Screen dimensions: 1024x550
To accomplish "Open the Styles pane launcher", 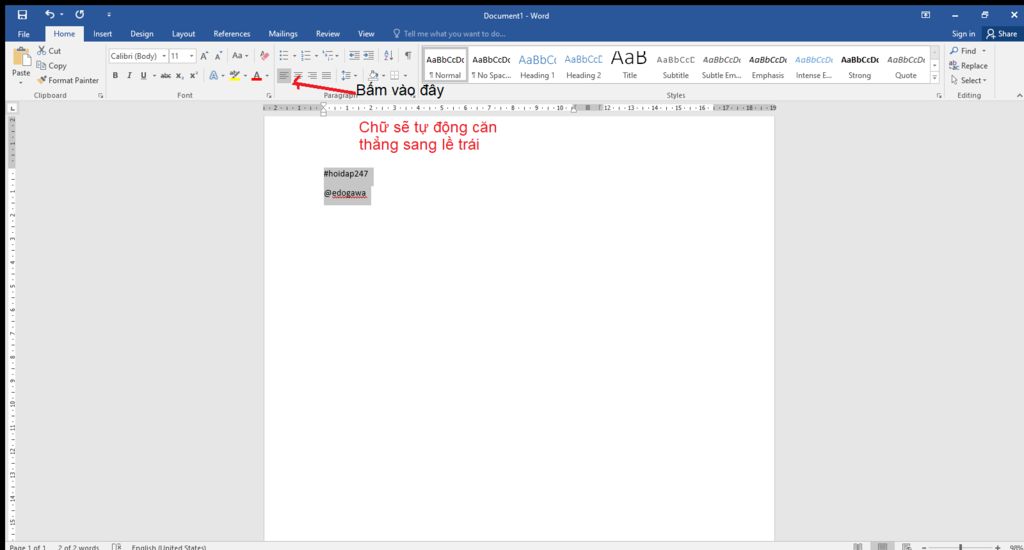I will (x=939, y=95).
